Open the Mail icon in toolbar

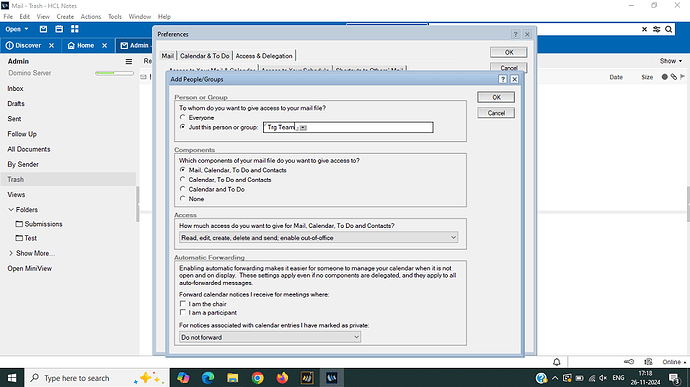click(x=43, y=29)
